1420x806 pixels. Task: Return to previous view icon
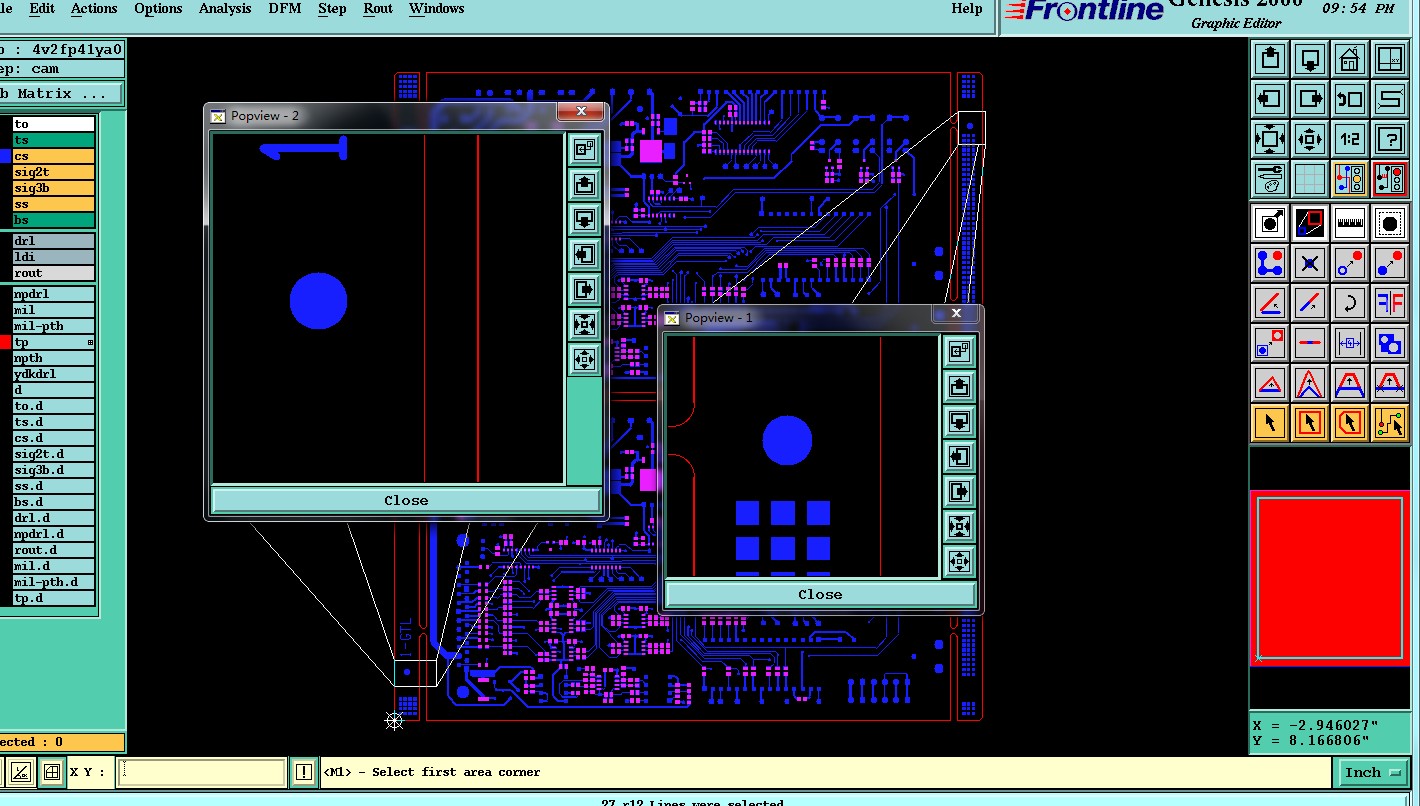(1350, 99)
